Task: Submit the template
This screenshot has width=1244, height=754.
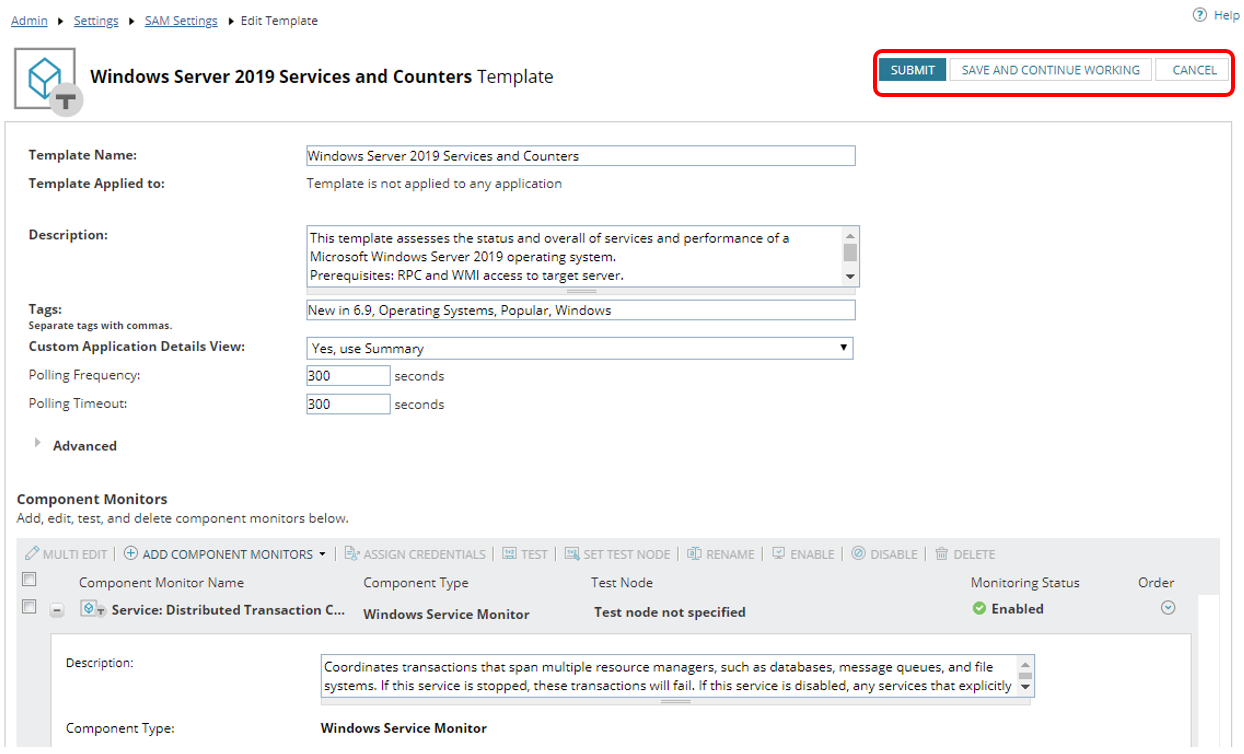Action: coord(912,70)
